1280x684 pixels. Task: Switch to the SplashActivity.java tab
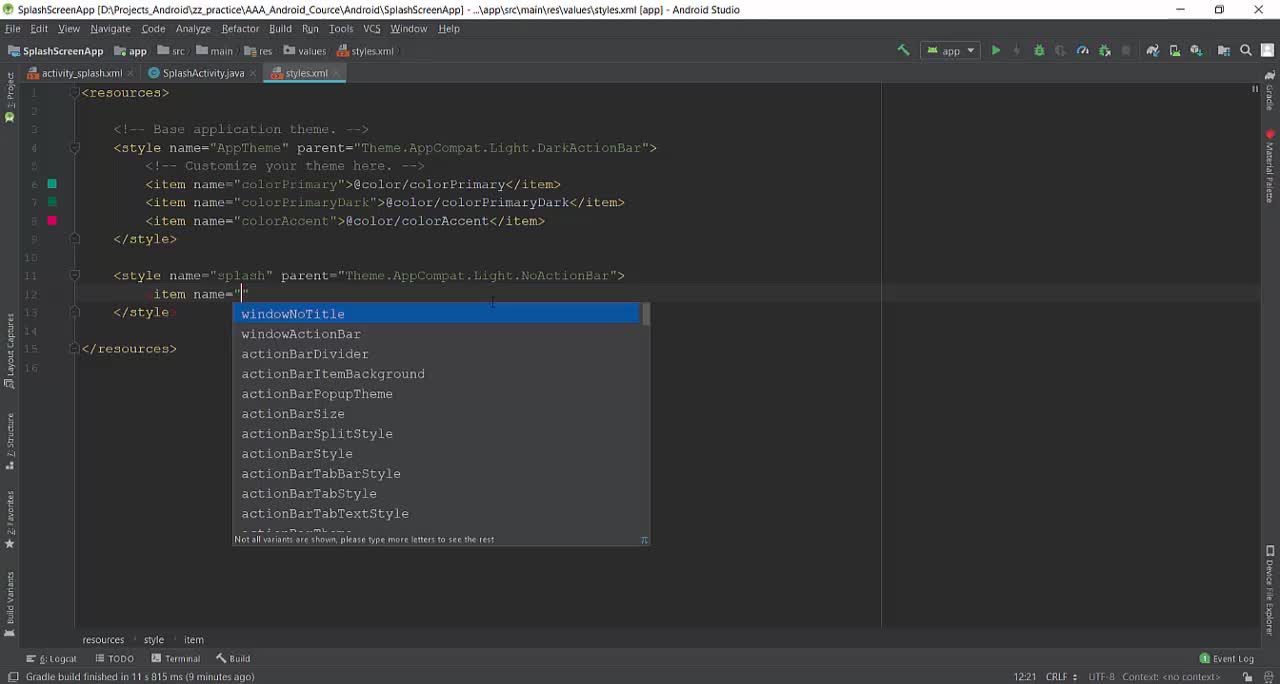coord(203,73)
